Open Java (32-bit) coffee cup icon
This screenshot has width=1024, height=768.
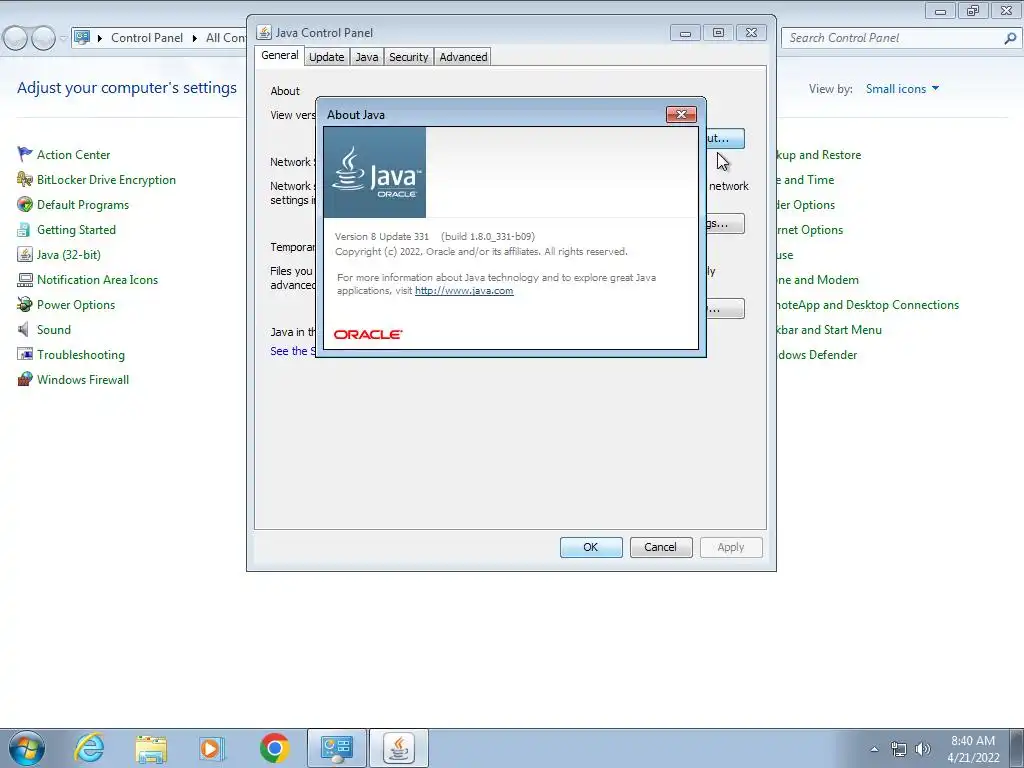click(x=25, y=254)
